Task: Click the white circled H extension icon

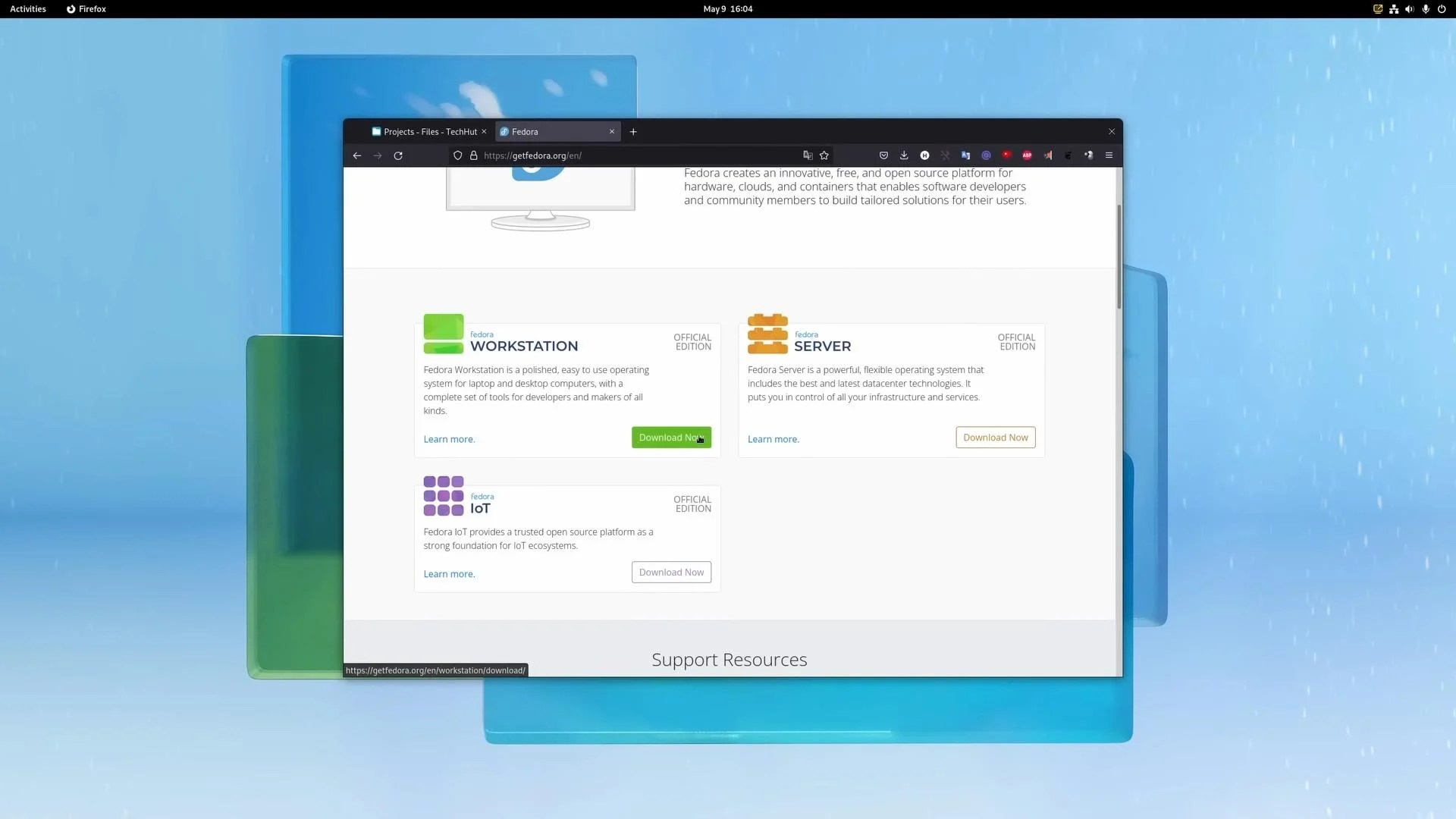Action: (x=924, y=155)
